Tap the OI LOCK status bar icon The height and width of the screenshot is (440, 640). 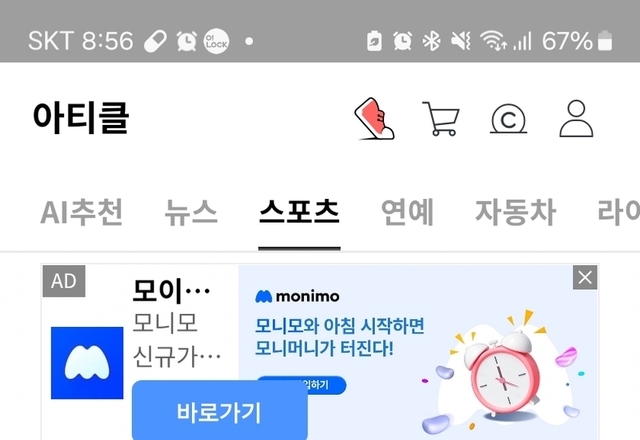pos(216,41)
